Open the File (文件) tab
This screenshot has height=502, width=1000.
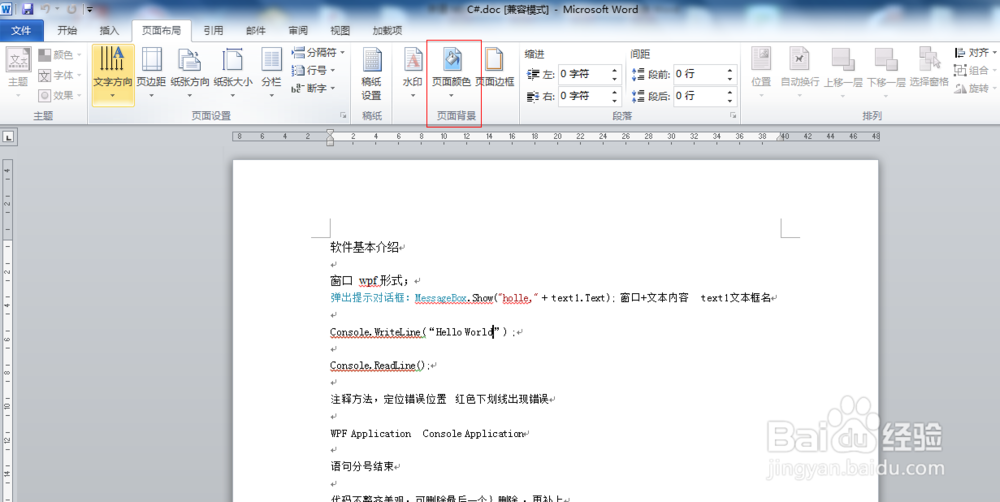(x=22, y=30)
